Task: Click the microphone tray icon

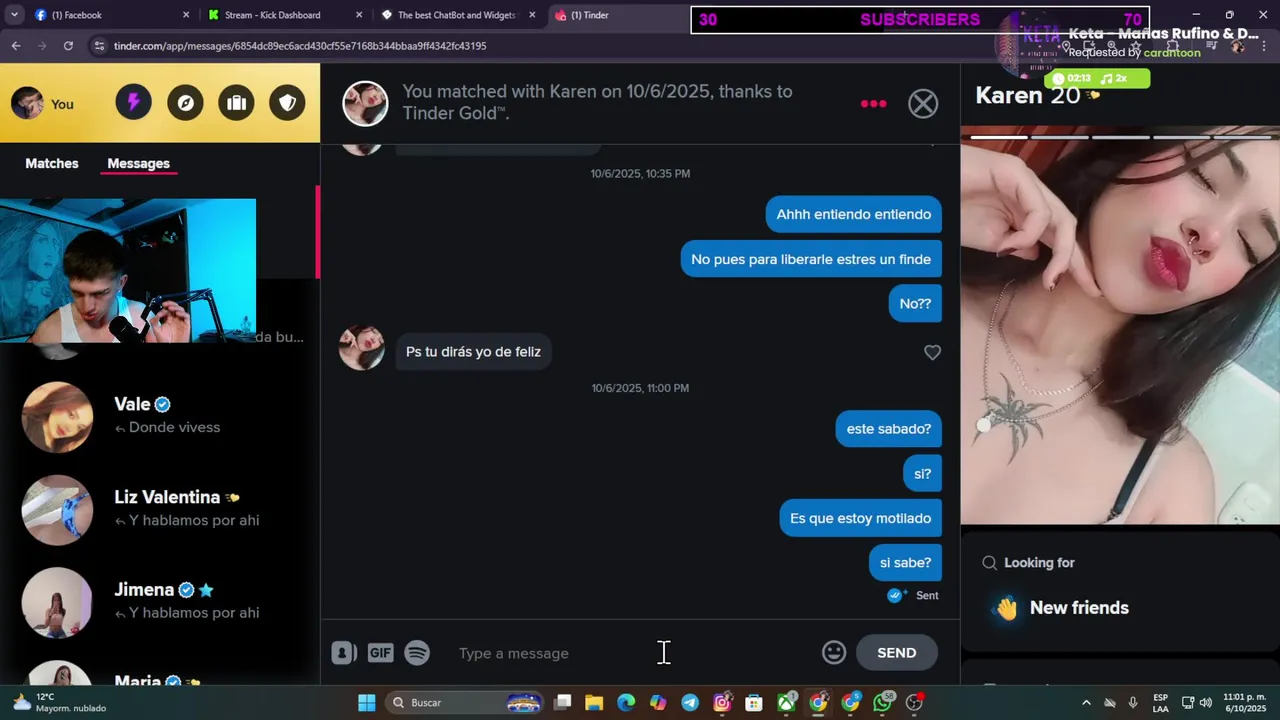Action: click(x=1133, y=703)
